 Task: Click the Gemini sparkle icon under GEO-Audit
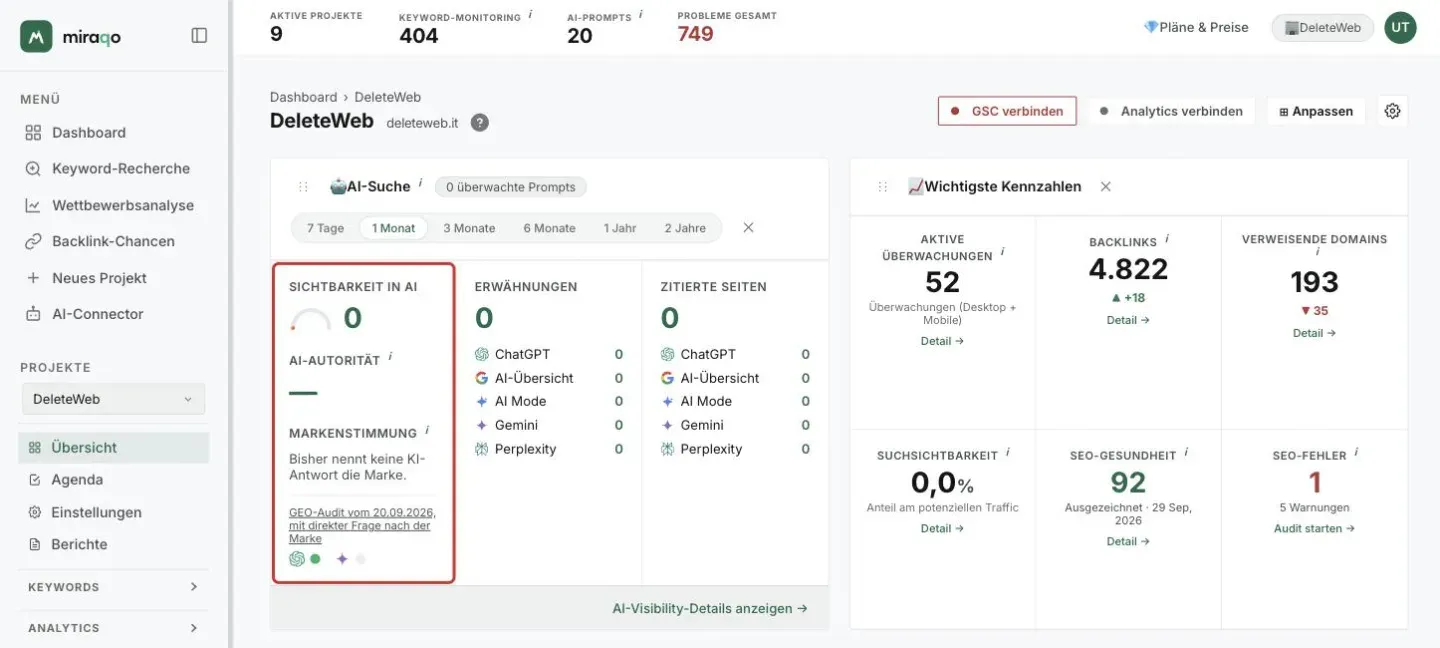(x=342, y=559)
